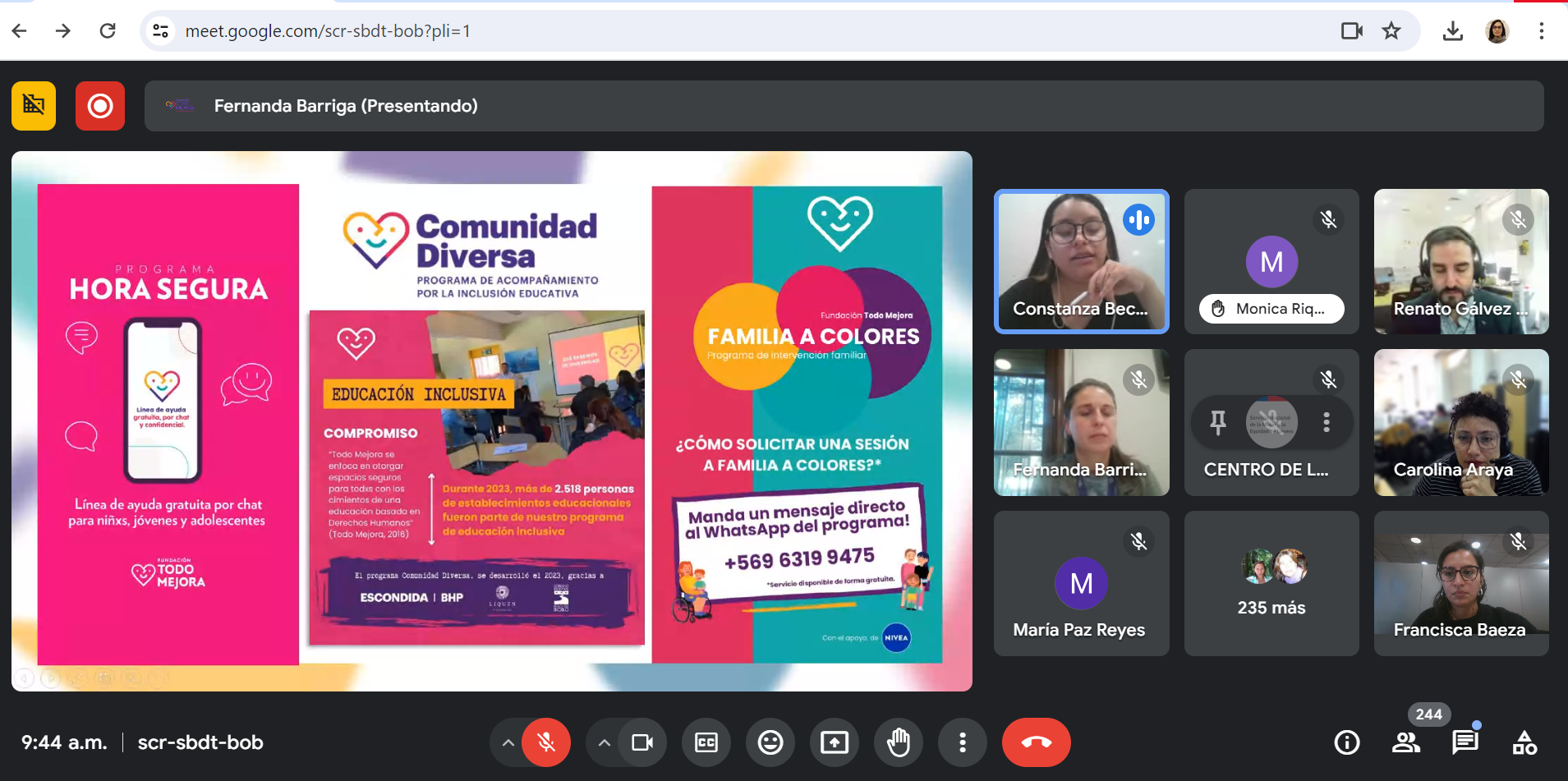Click muted mic icon on María Paz's tile
The width and height of the screenshot is (1568, 781).
pyautogui.click(x=1138, y=541)
